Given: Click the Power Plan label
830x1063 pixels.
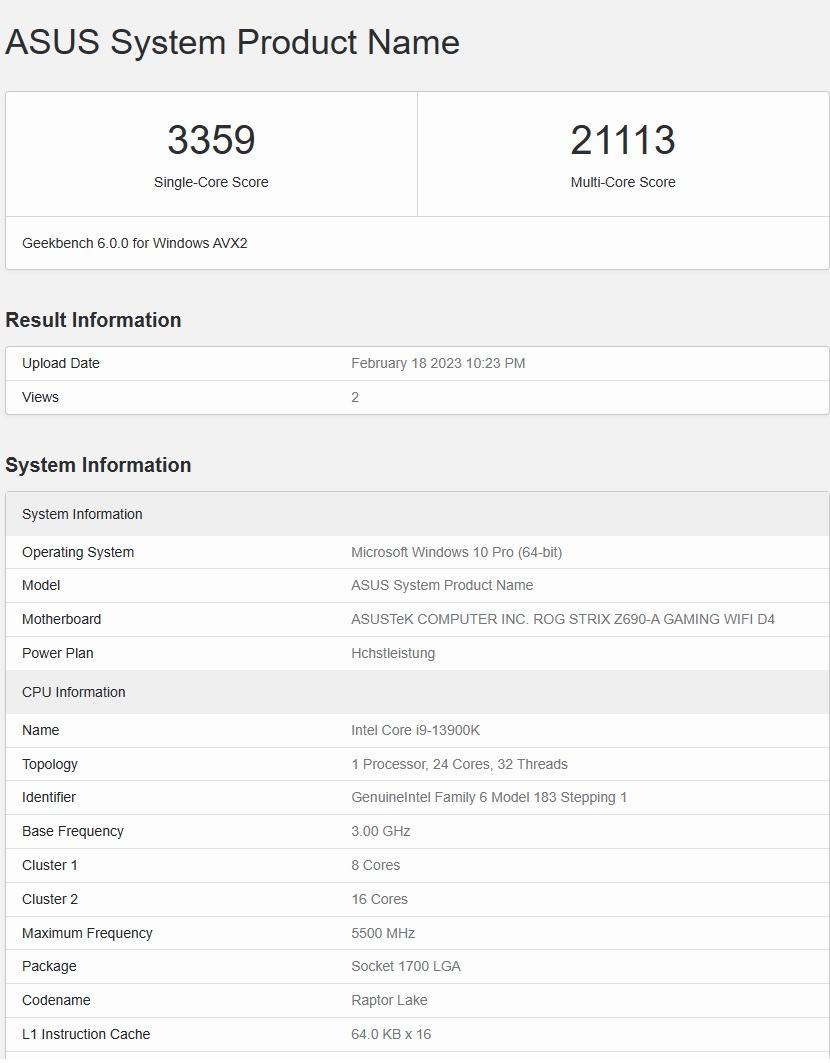Looking at the screenshot, I should (58, 653).
